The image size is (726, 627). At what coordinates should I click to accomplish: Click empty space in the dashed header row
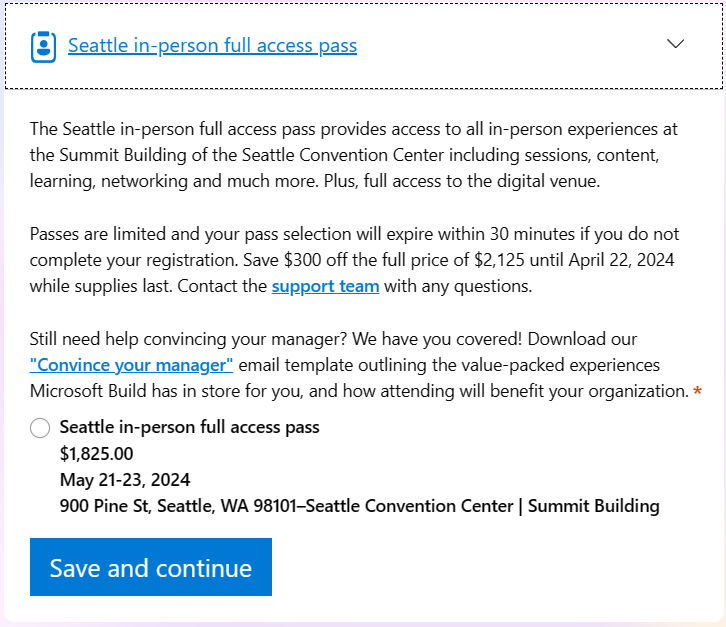click(x=500, y=46)
